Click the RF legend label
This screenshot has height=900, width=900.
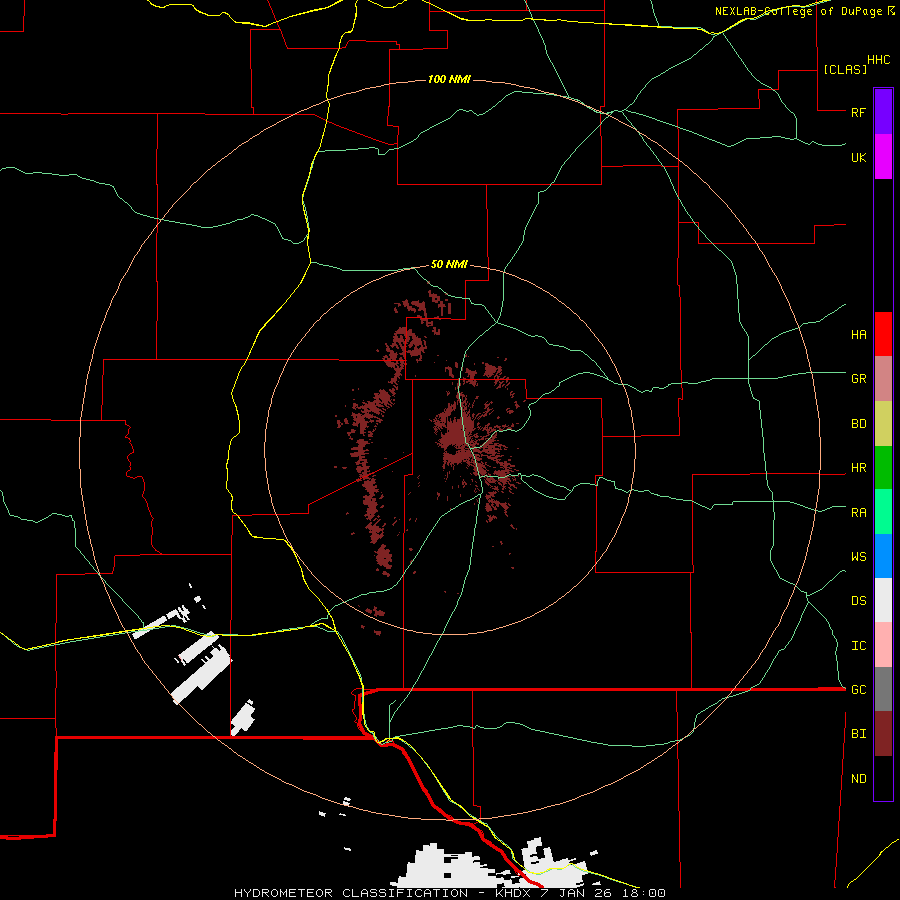858,112
